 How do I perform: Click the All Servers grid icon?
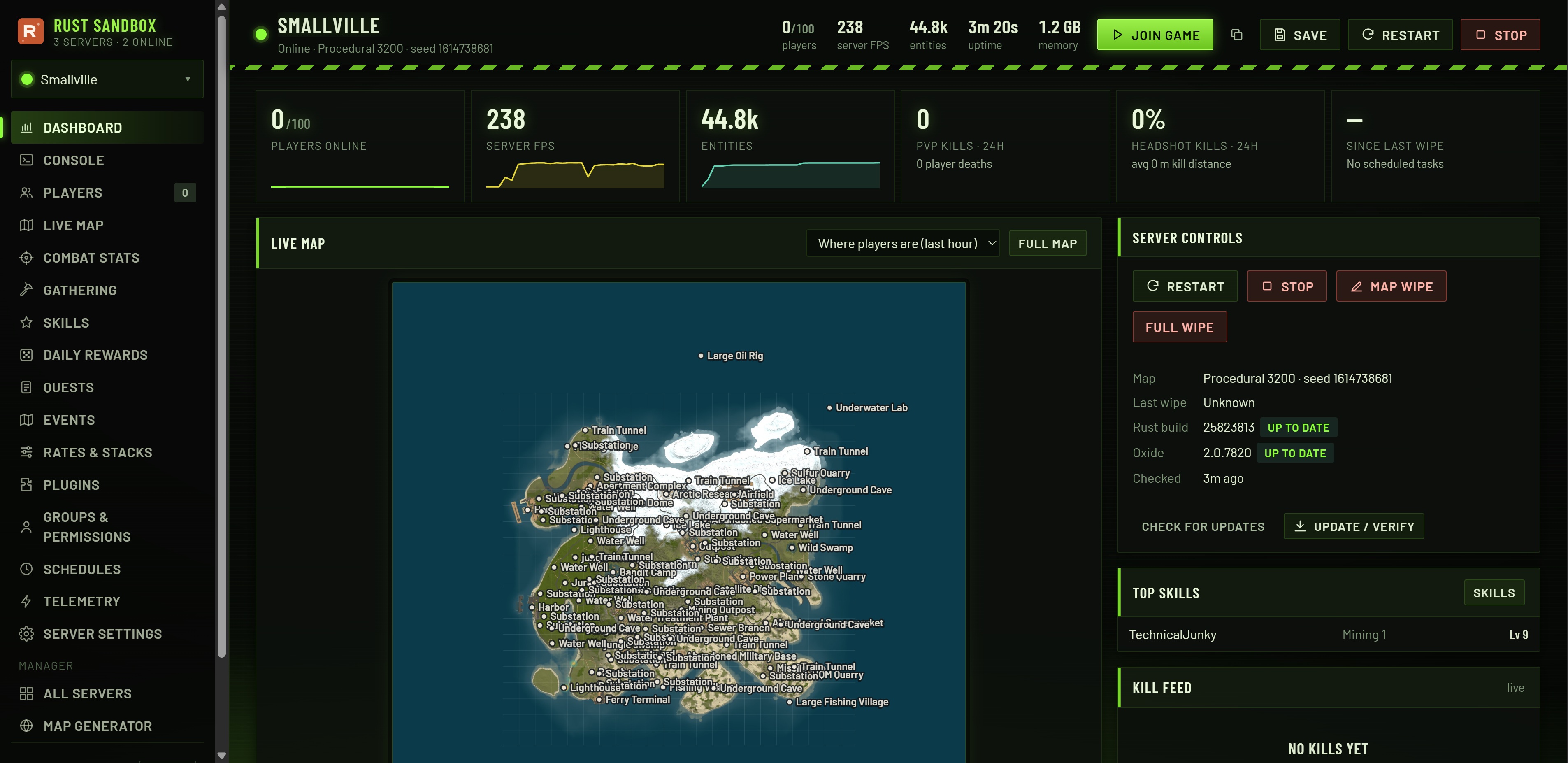click(x=26, y=693)
